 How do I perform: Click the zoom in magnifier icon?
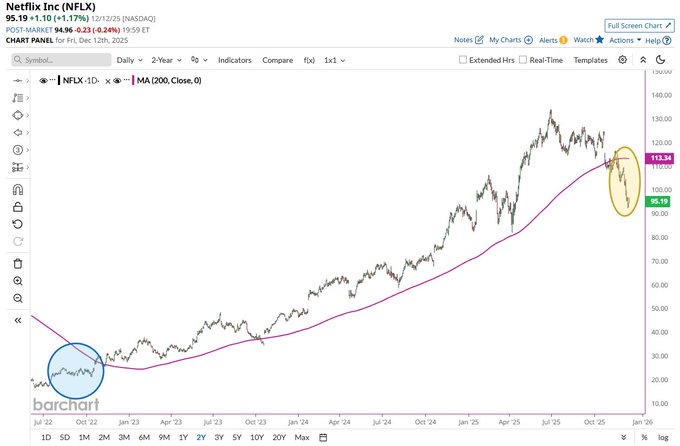coord(18,281)
